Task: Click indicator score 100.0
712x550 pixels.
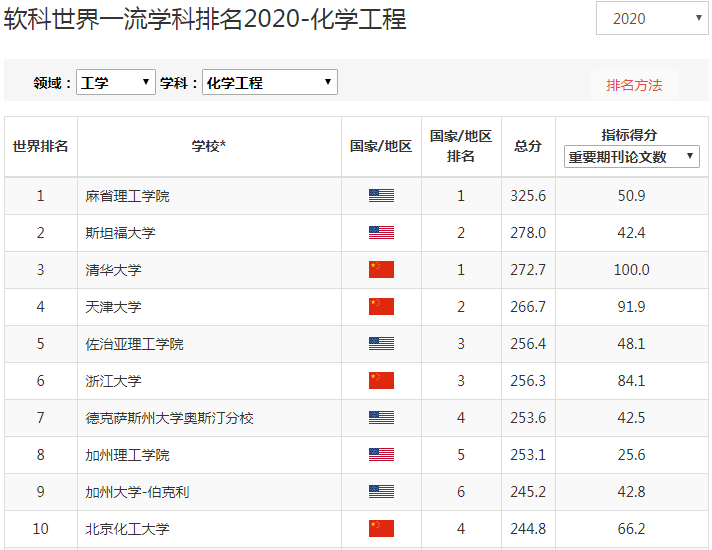Action: click(x=632, y=270)
